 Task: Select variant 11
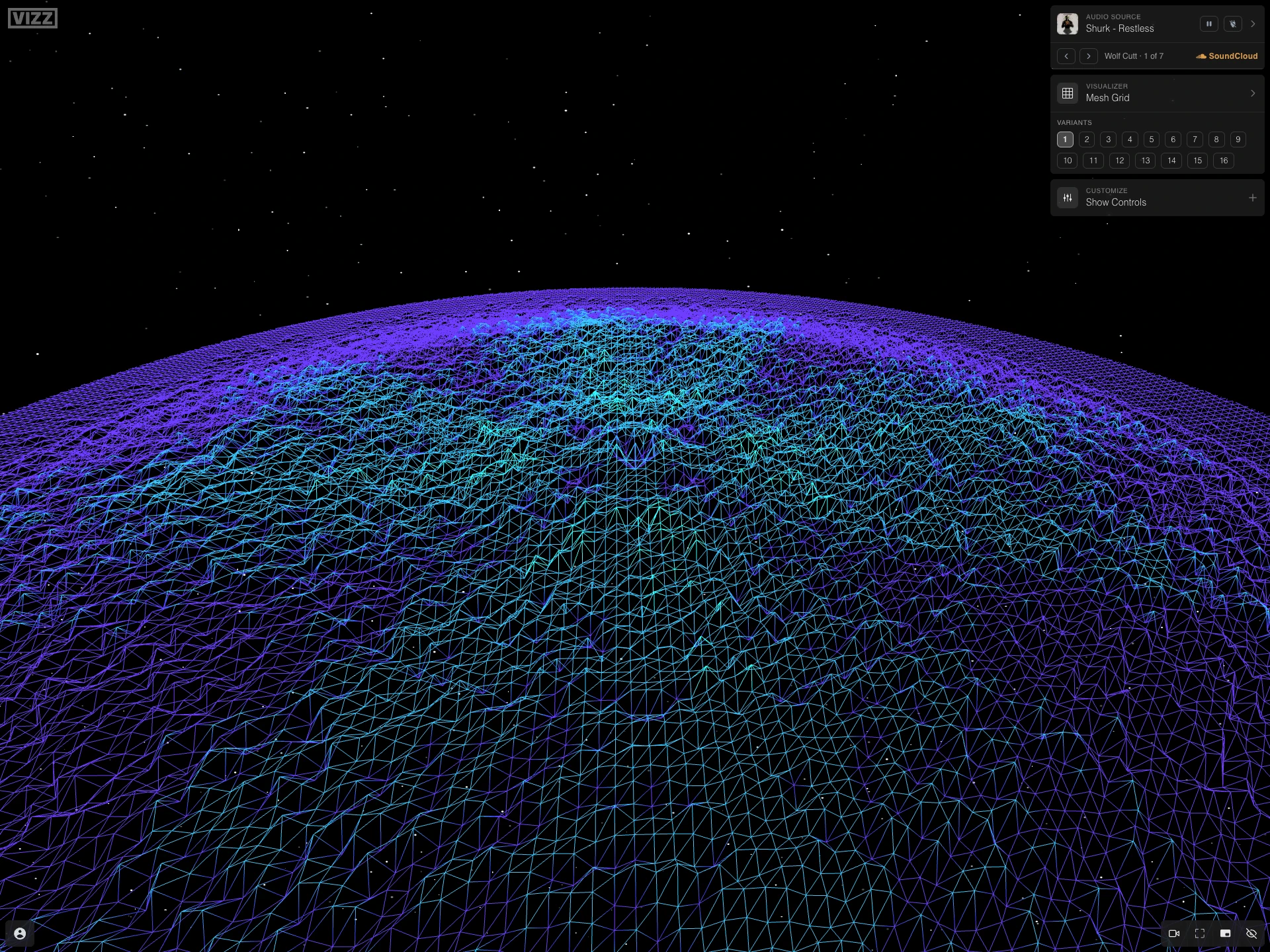(x=1093, y=161)
